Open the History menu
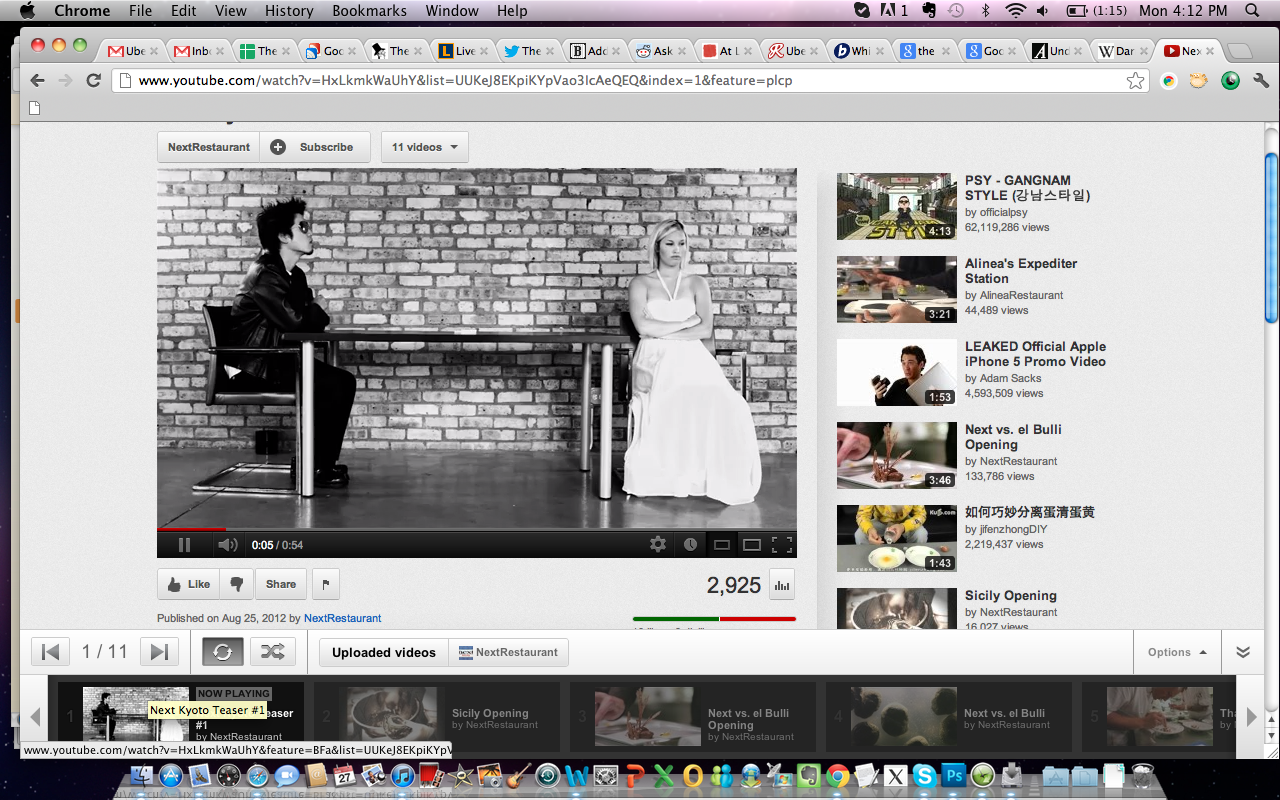Screen dimensions: 1280x800 tap(289, 11)
